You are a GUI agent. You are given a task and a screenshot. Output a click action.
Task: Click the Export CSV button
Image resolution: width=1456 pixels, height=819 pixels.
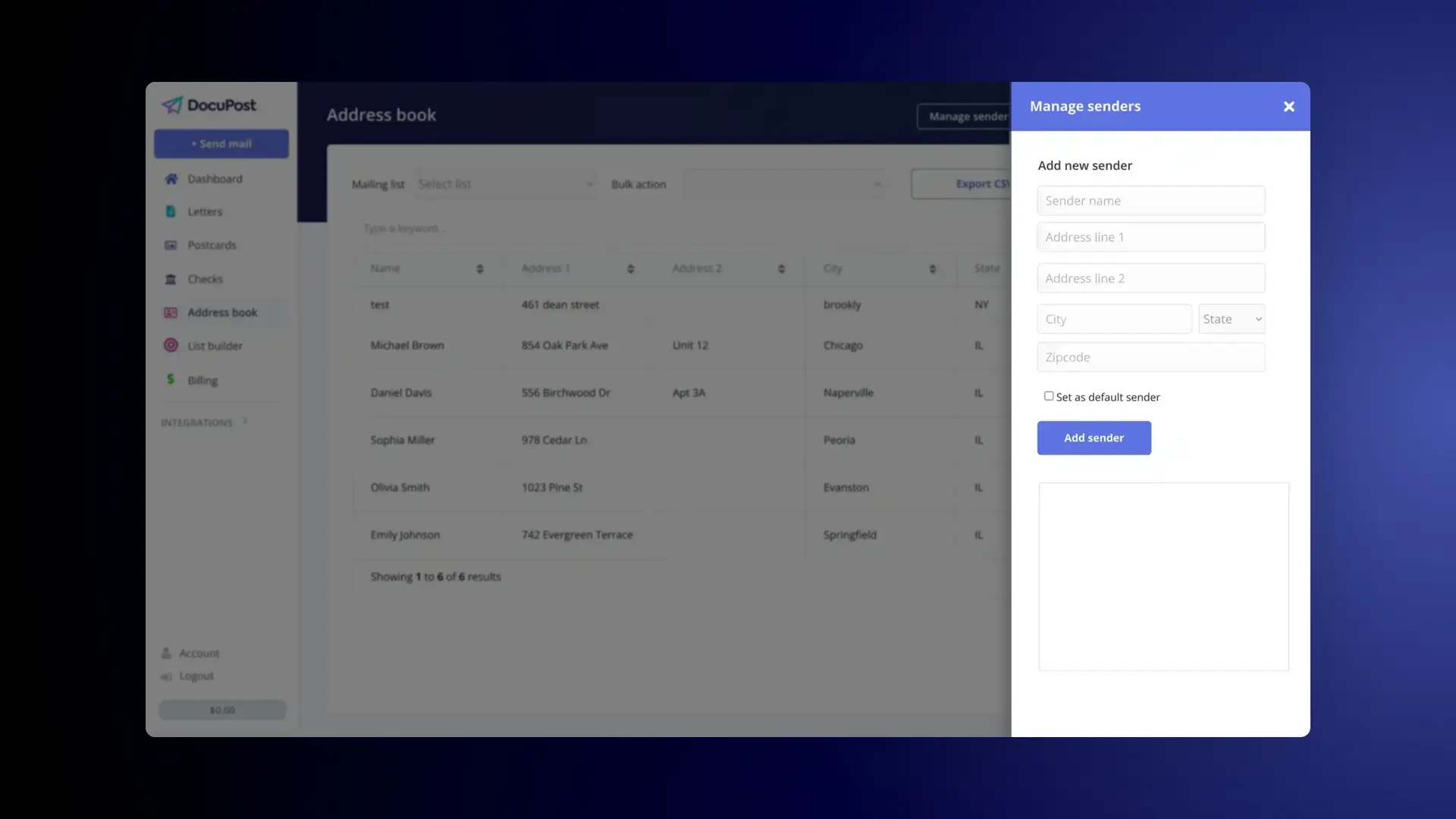983,183
